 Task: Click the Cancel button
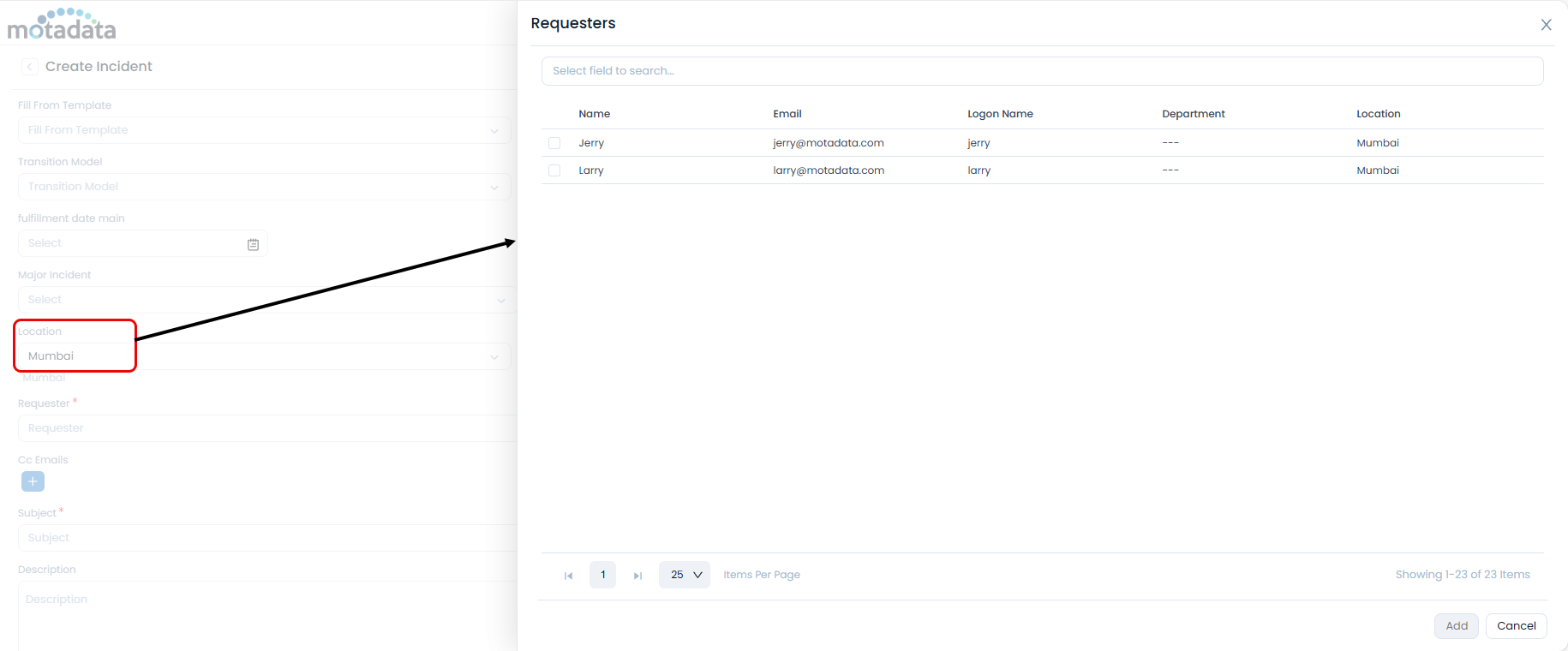(1516, 626)
